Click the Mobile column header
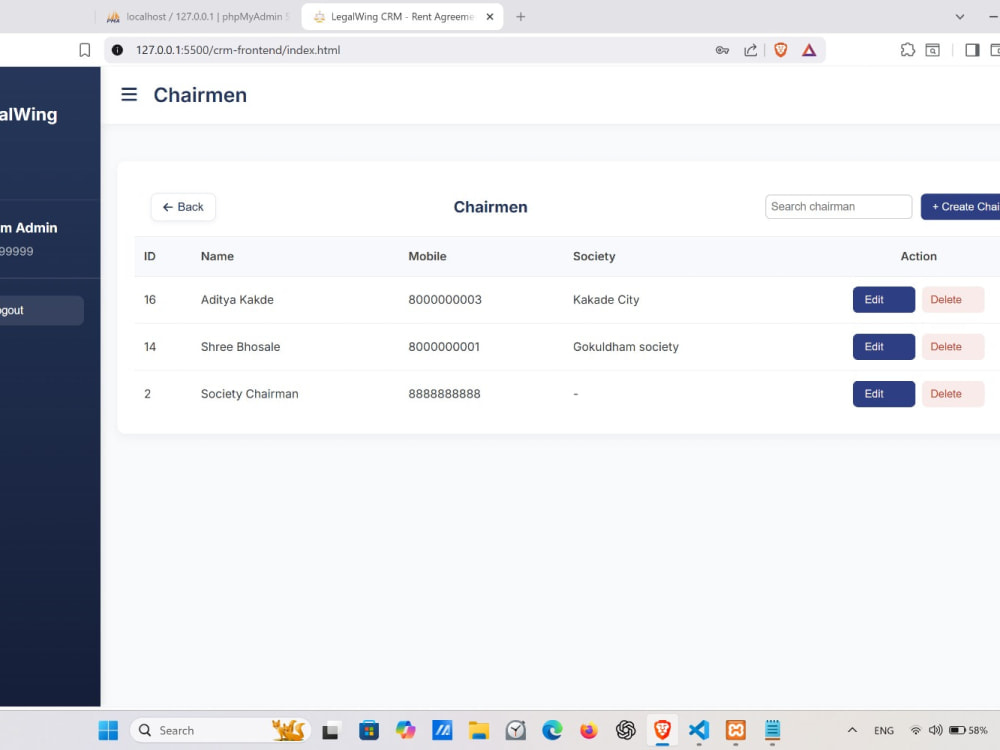The width and height of the screenshot is (1000, 750). (427, 256)
